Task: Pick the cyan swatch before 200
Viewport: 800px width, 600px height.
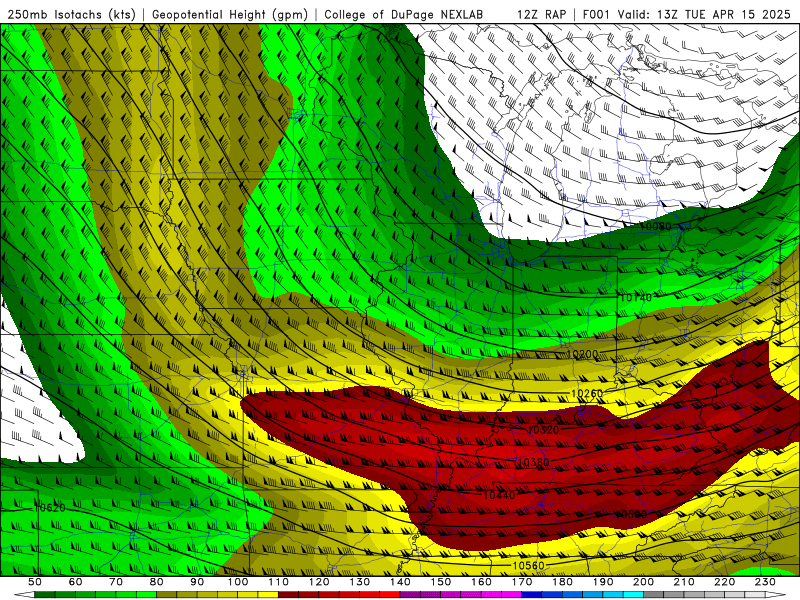Action: point(633,595)
